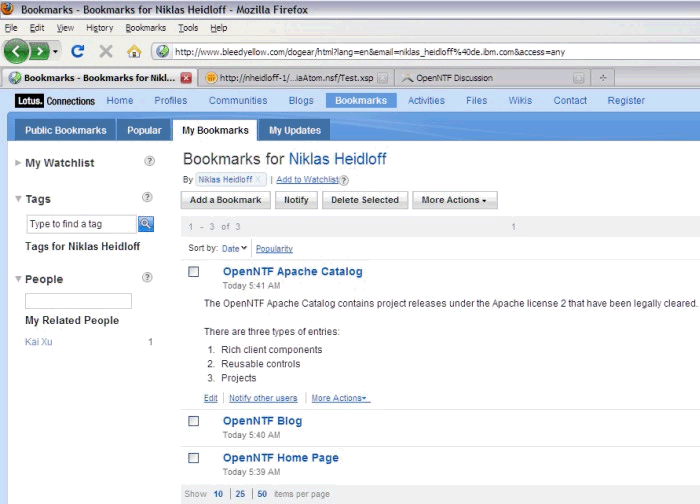This screenshot has height=504, width=700.
Task: Open the Help menu
Action: [219, 28]
